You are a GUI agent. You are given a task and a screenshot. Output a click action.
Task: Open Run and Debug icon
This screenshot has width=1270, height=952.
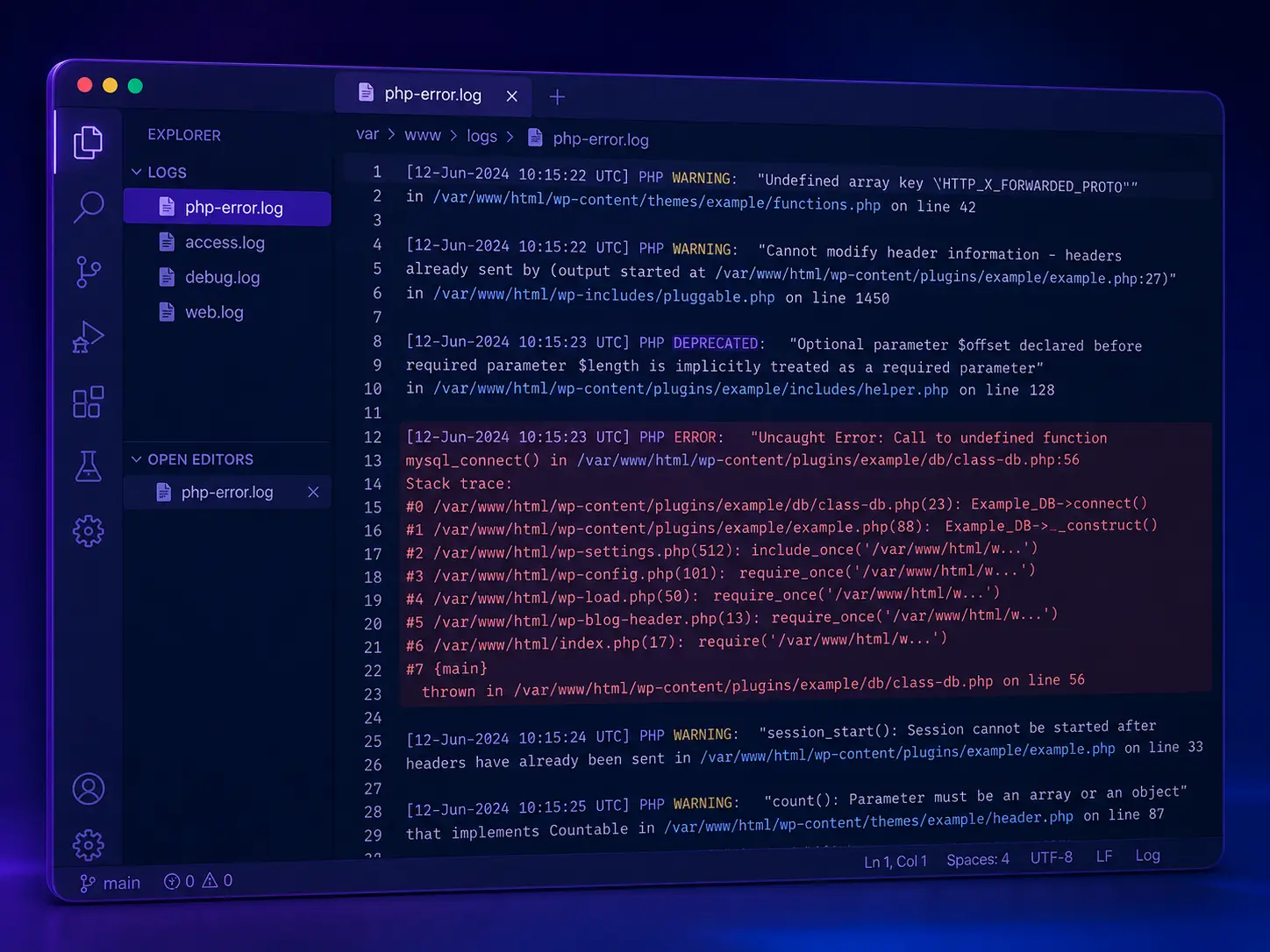[88, 337]
